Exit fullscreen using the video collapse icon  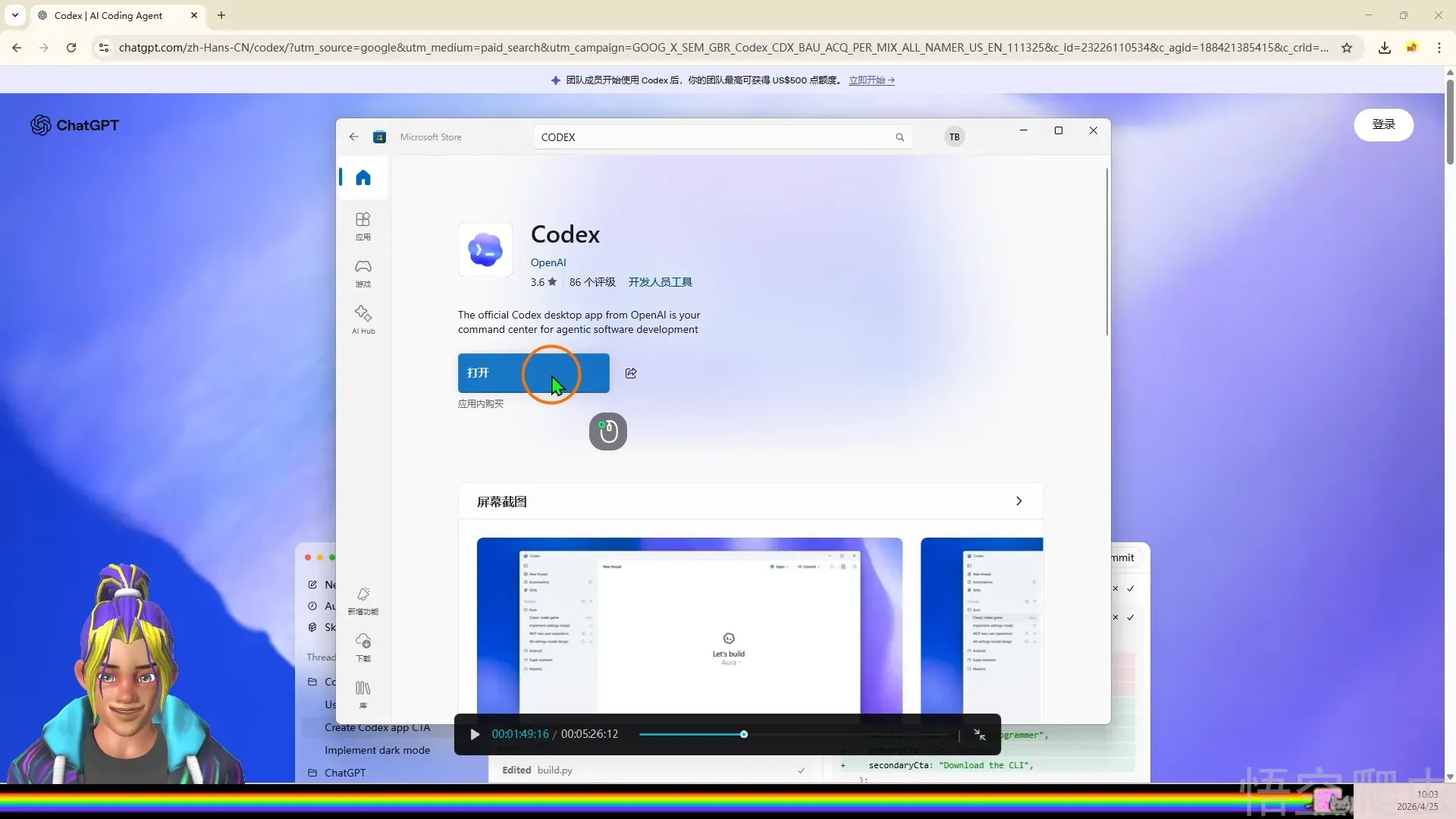(x=980, y=734)
